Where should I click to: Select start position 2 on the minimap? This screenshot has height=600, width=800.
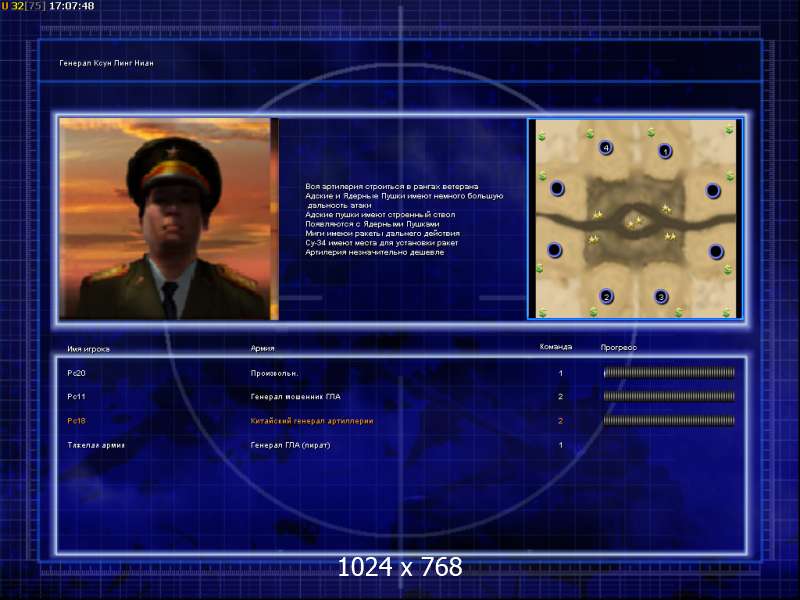tap(607, 296)
